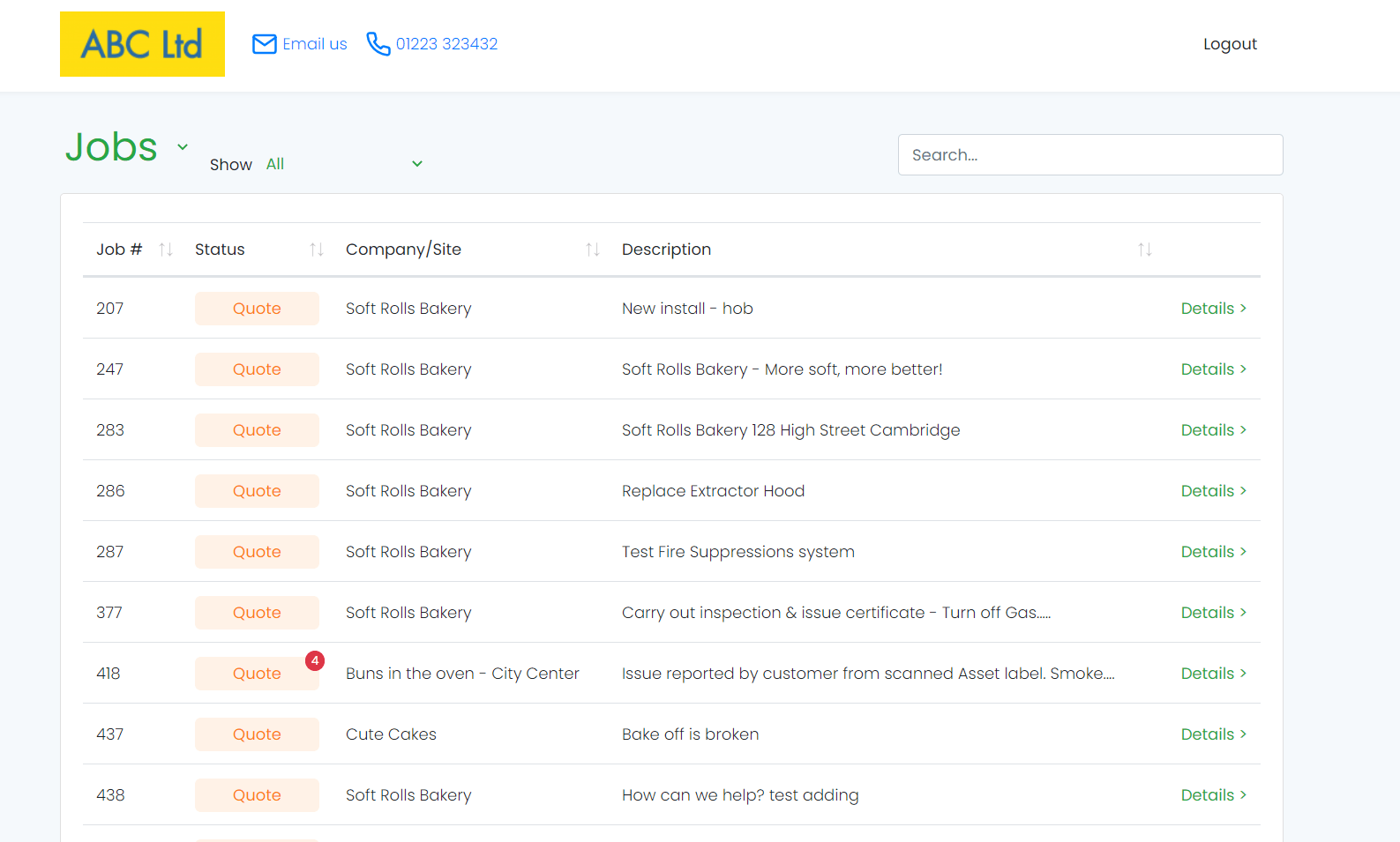Open Details for job 377
The image size is (1400, 842).
tap(1214, 613)
